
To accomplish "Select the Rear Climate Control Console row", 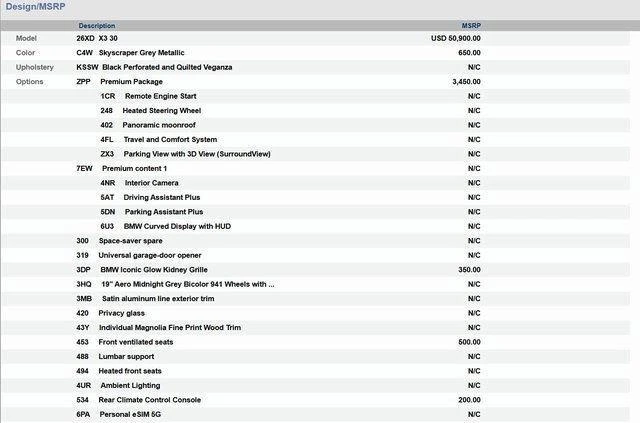I will pyautogui.click(x=149, y=399).
